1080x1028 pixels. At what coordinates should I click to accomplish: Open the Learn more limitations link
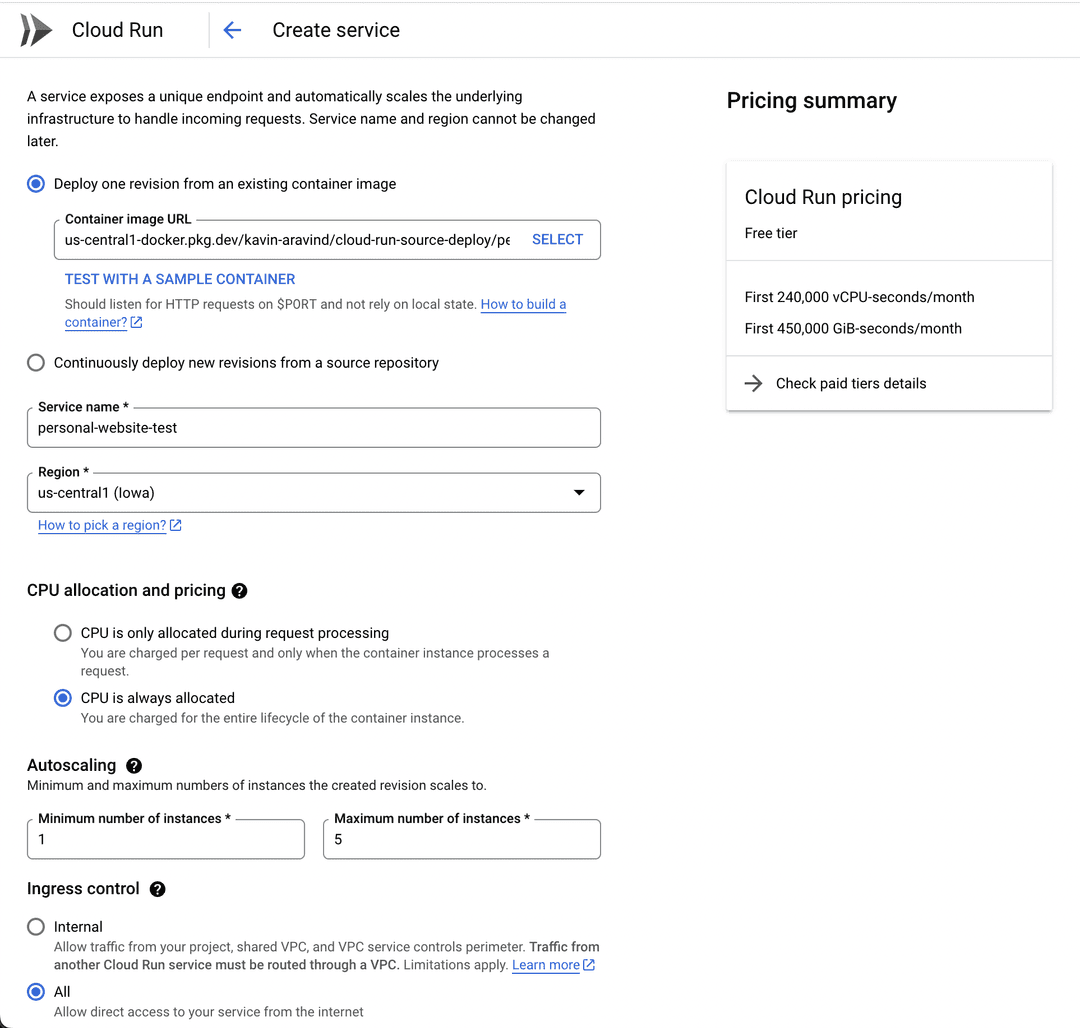(x=546, y=965)
